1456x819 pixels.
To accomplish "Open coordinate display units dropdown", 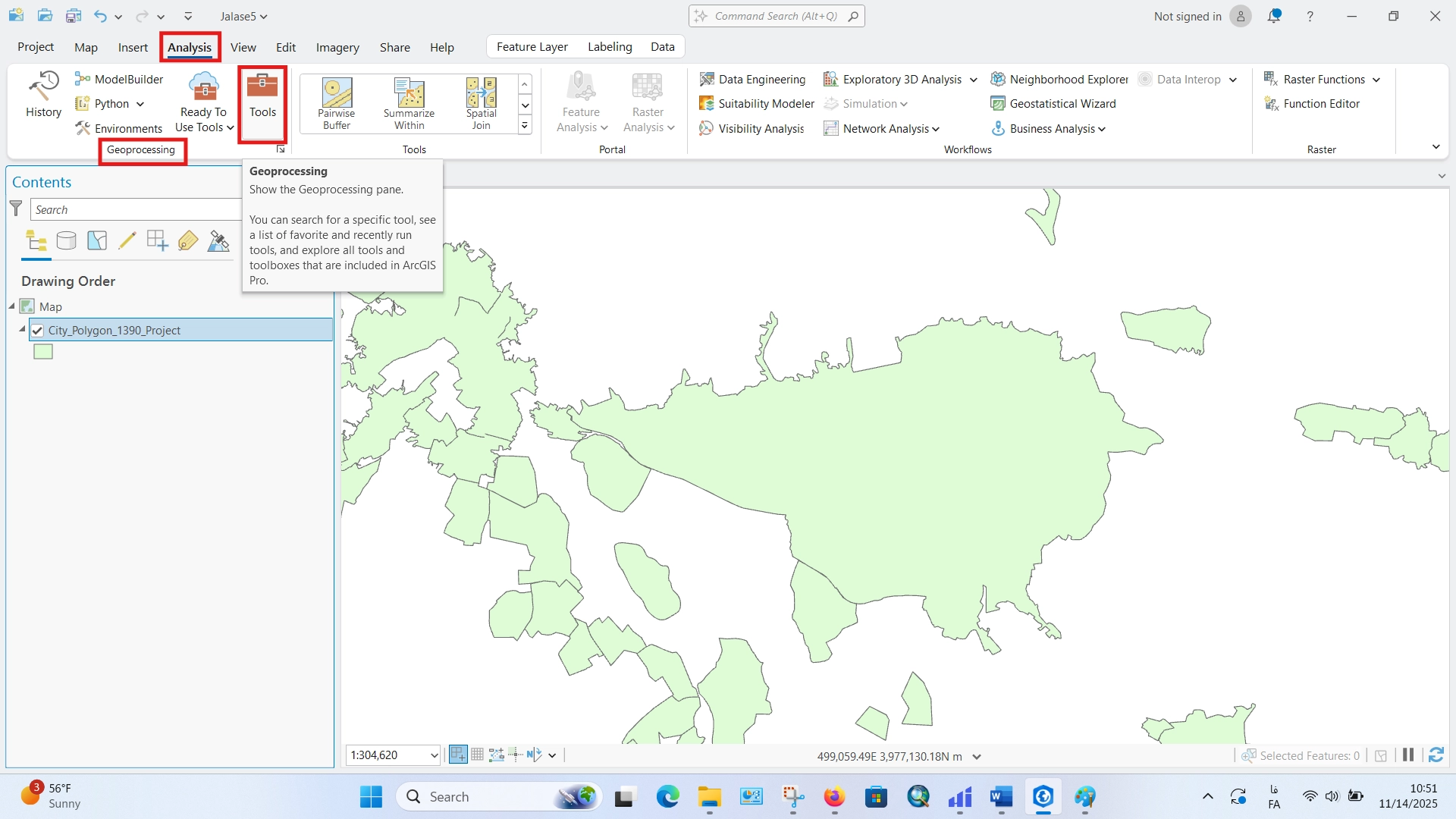I will click(x=977, y=756).
